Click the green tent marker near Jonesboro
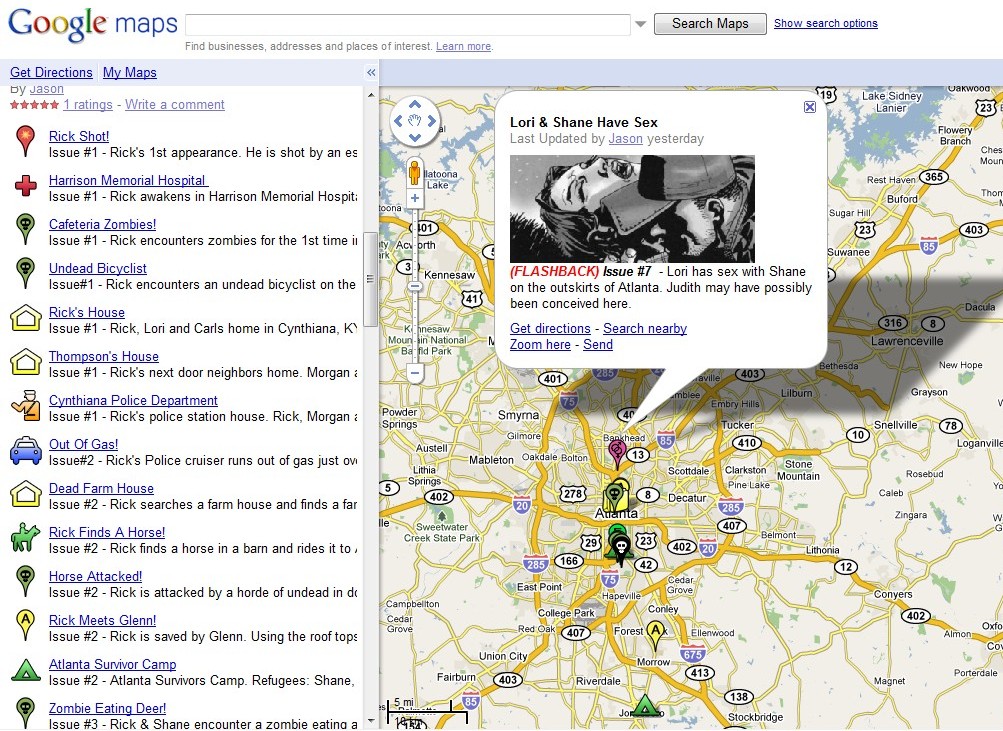1003x731 pixels. coord(645,706)
